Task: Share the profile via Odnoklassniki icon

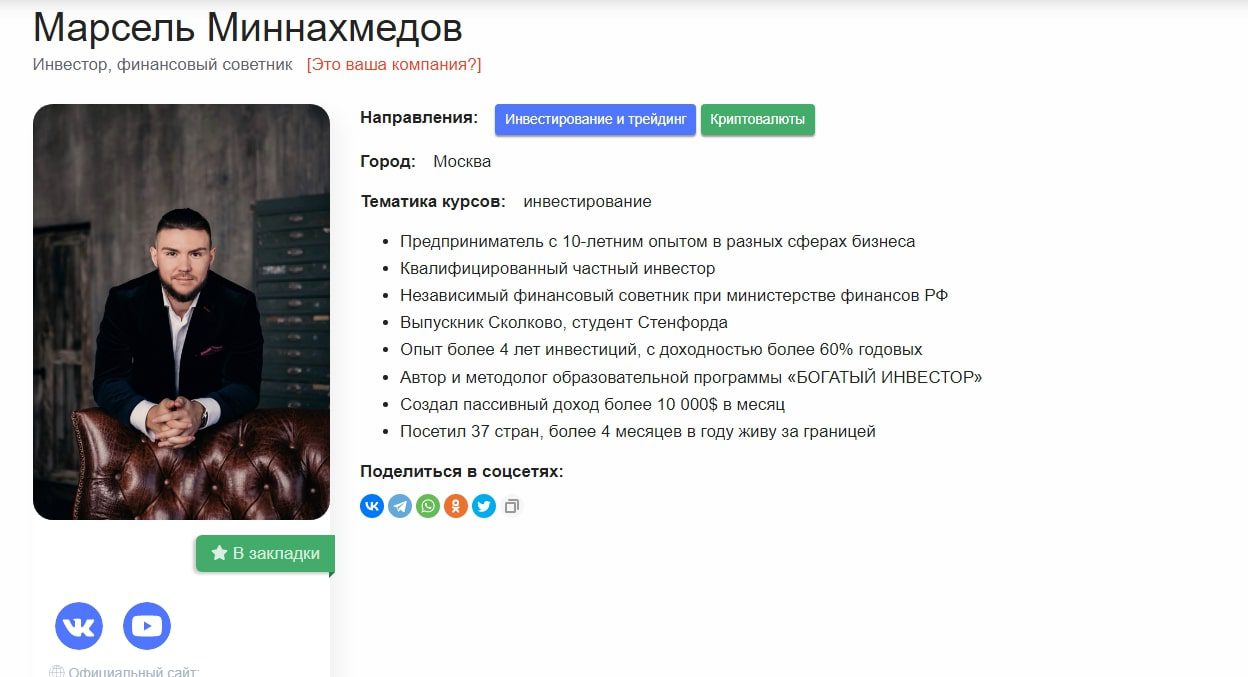Action: pos(456,506)
